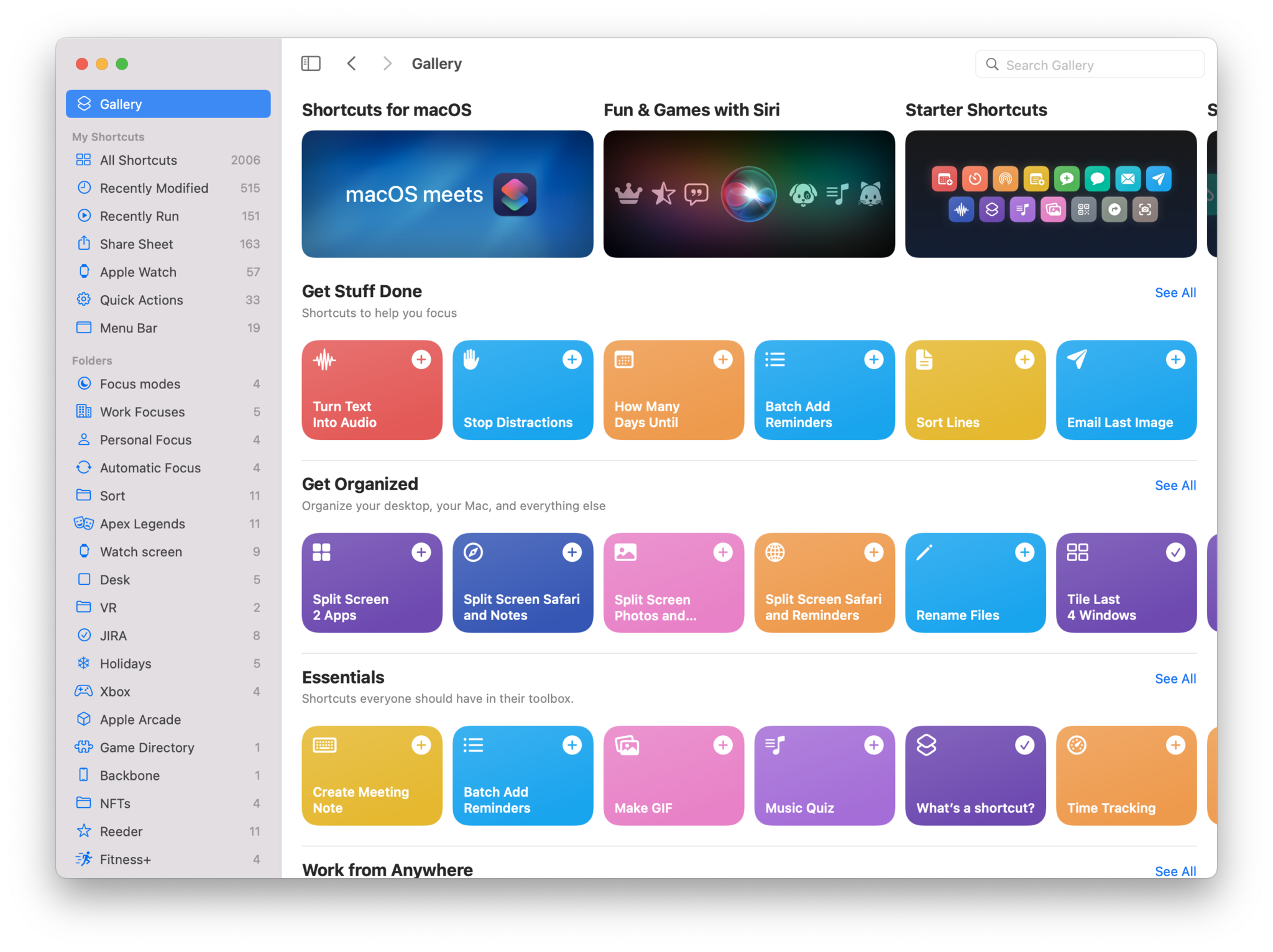Add the Split Screen Photos shortcut
This screenshot has height=952, width=1273.
pyautogui.click(x=723, y=552)
